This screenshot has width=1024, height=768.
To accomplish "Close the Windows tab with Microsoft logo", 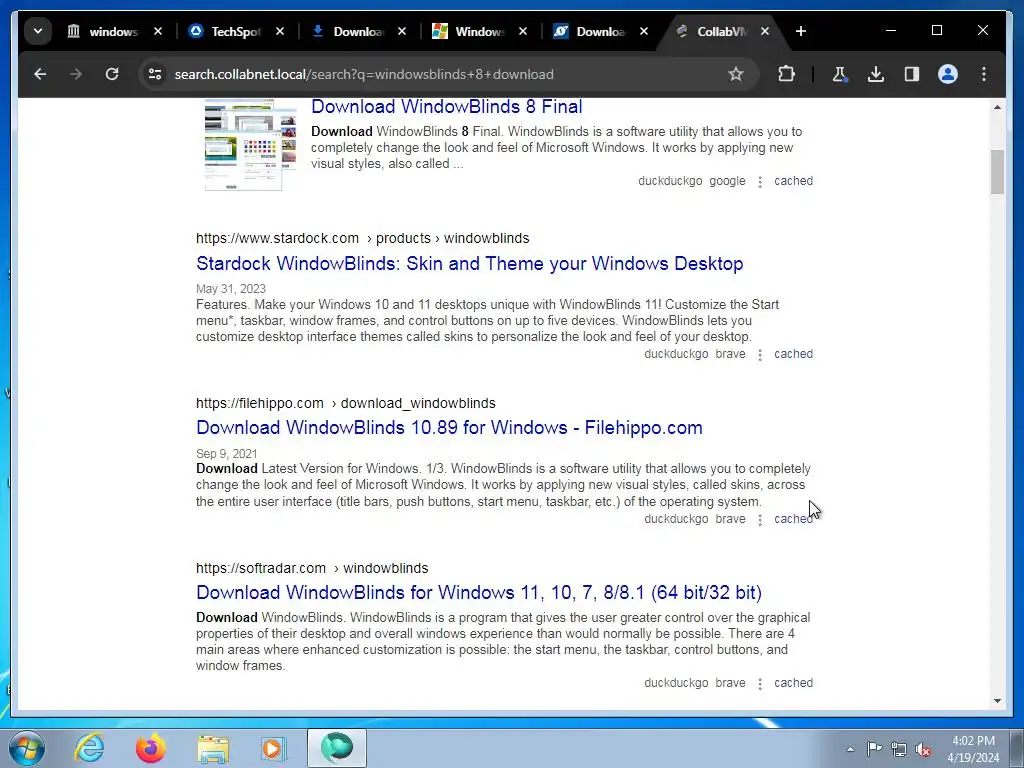I will coord(522,31).
